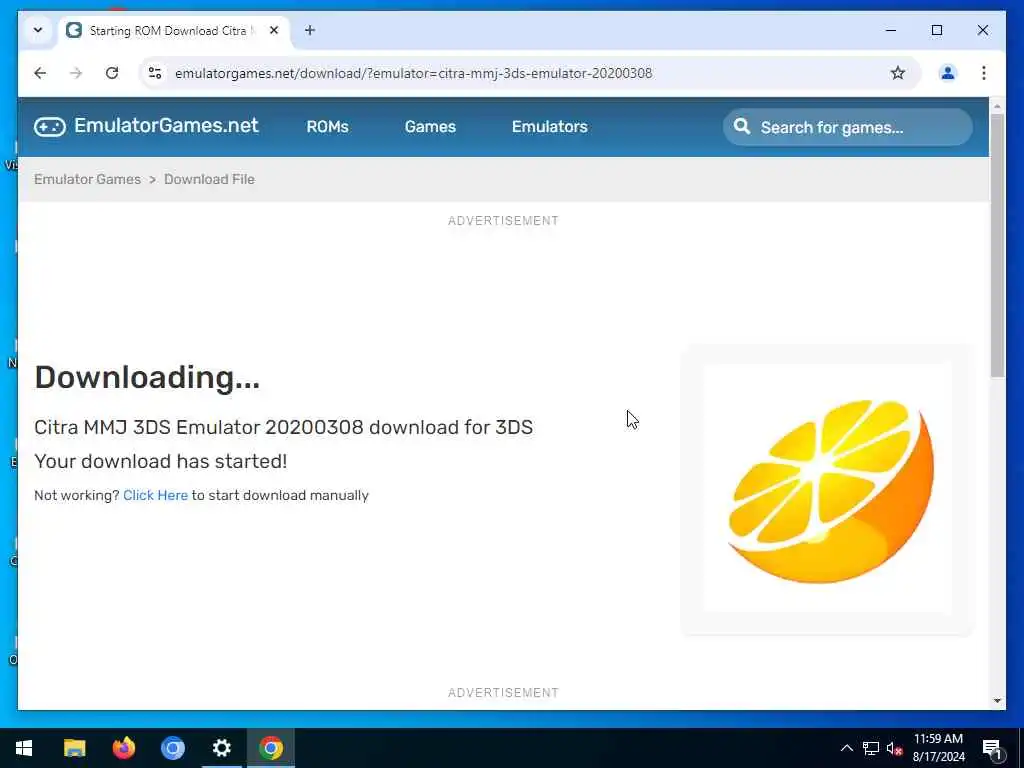The width and height of the screenshot is (1024, 768).
Task: Click Here to start download manually
Action: 155,495
